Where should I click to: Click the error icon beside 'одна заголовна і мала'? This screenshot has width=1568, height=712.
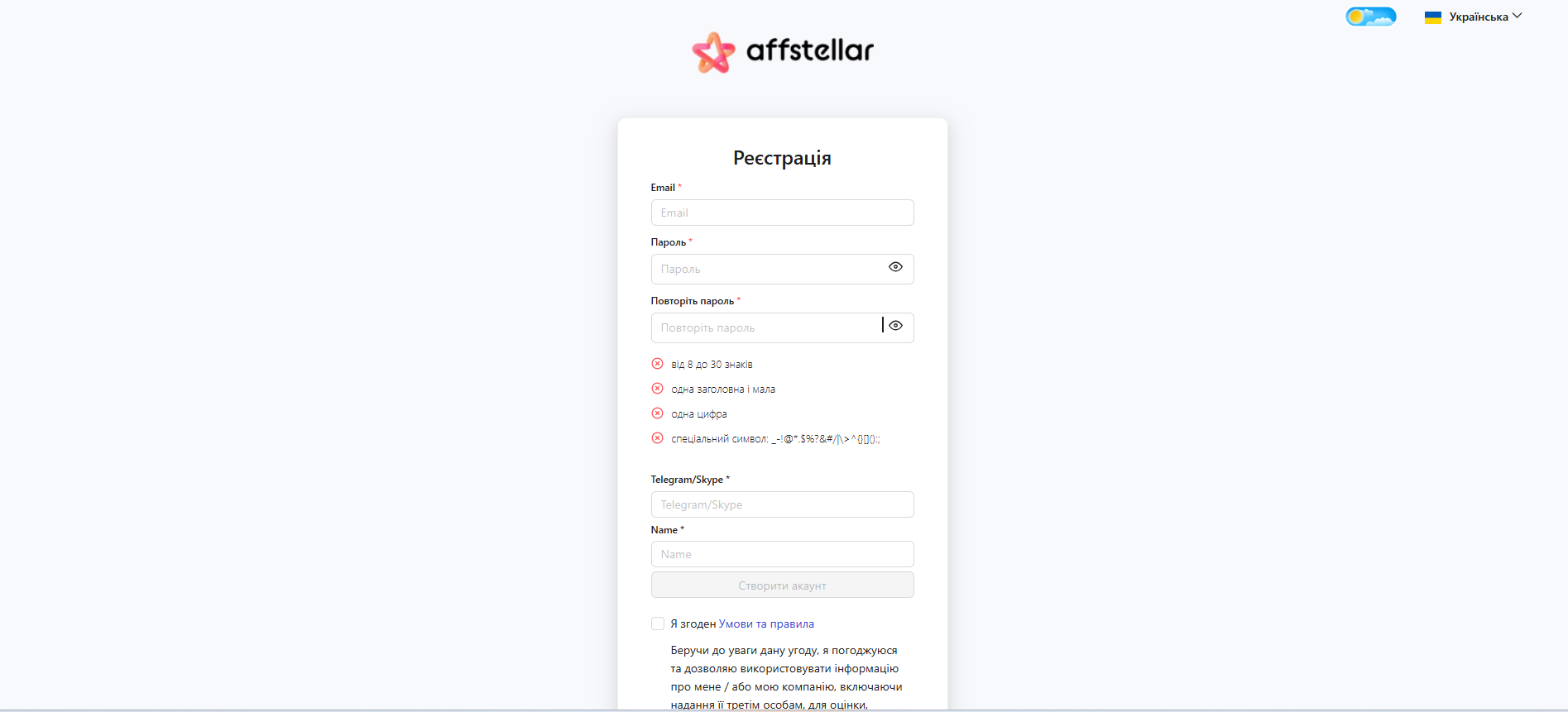[x=658, y=389]
